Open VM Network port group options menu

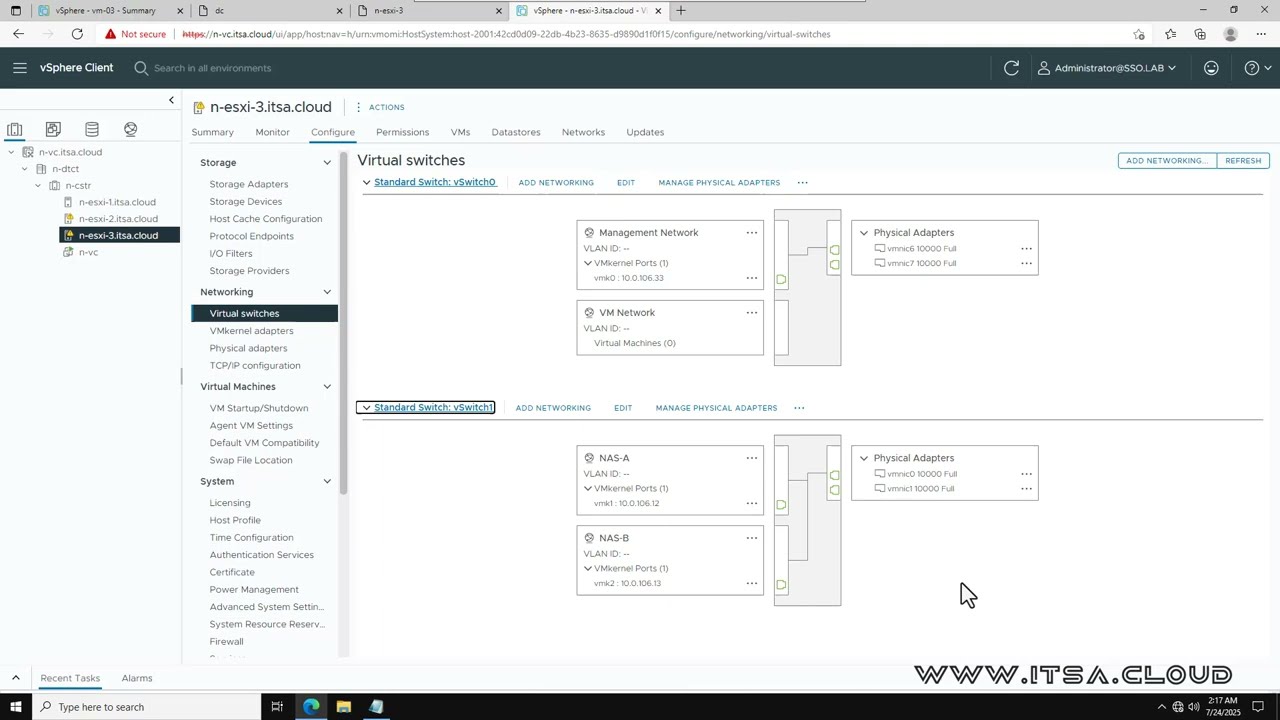(751, 313)
